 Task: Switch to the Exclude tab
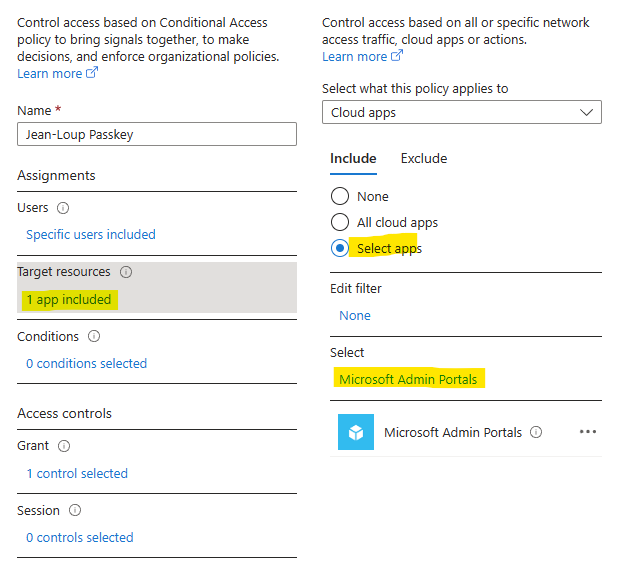[424, 159]
